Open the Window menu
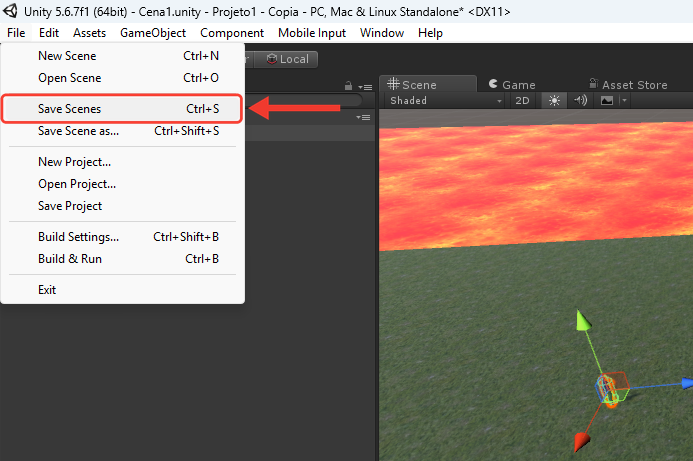Image resolution: width=693 pixels, height=461 pixels. click(x=382, y=33)
